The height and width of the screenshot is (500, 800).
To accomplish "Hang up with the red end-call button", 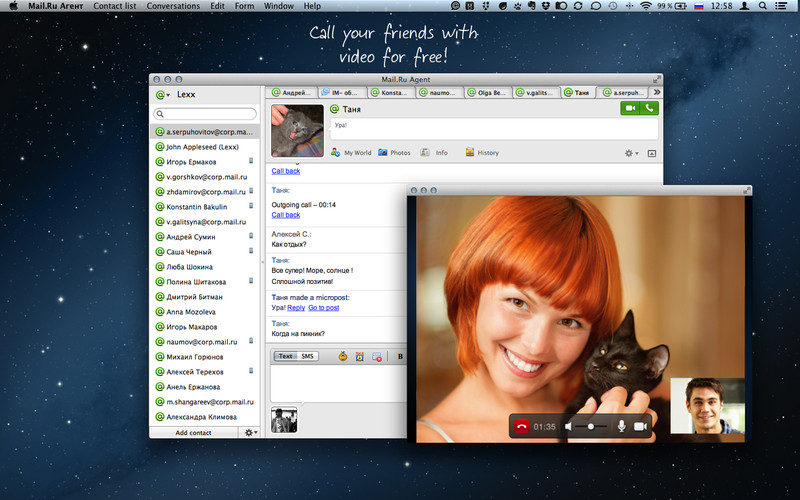I will [x=521, y=426].
